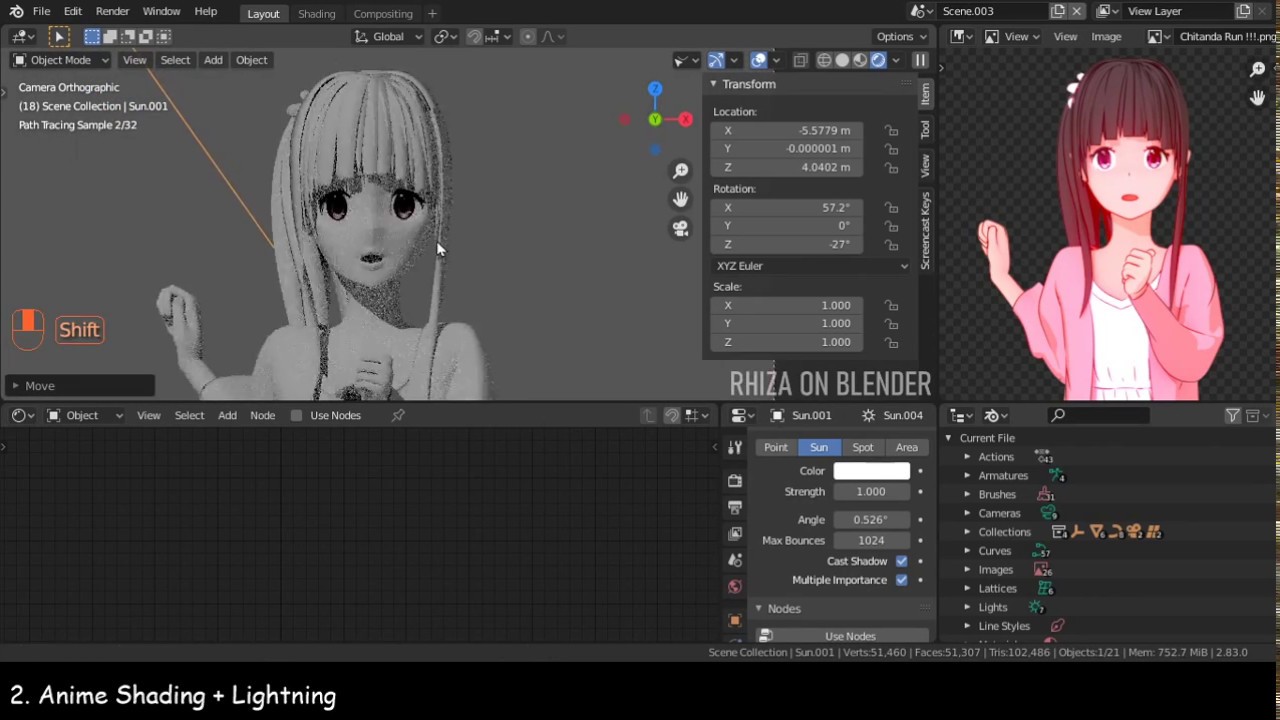This screenshot has width=1280, height=720.
Task: Switch to material preview shading
Action: (860, 60)
